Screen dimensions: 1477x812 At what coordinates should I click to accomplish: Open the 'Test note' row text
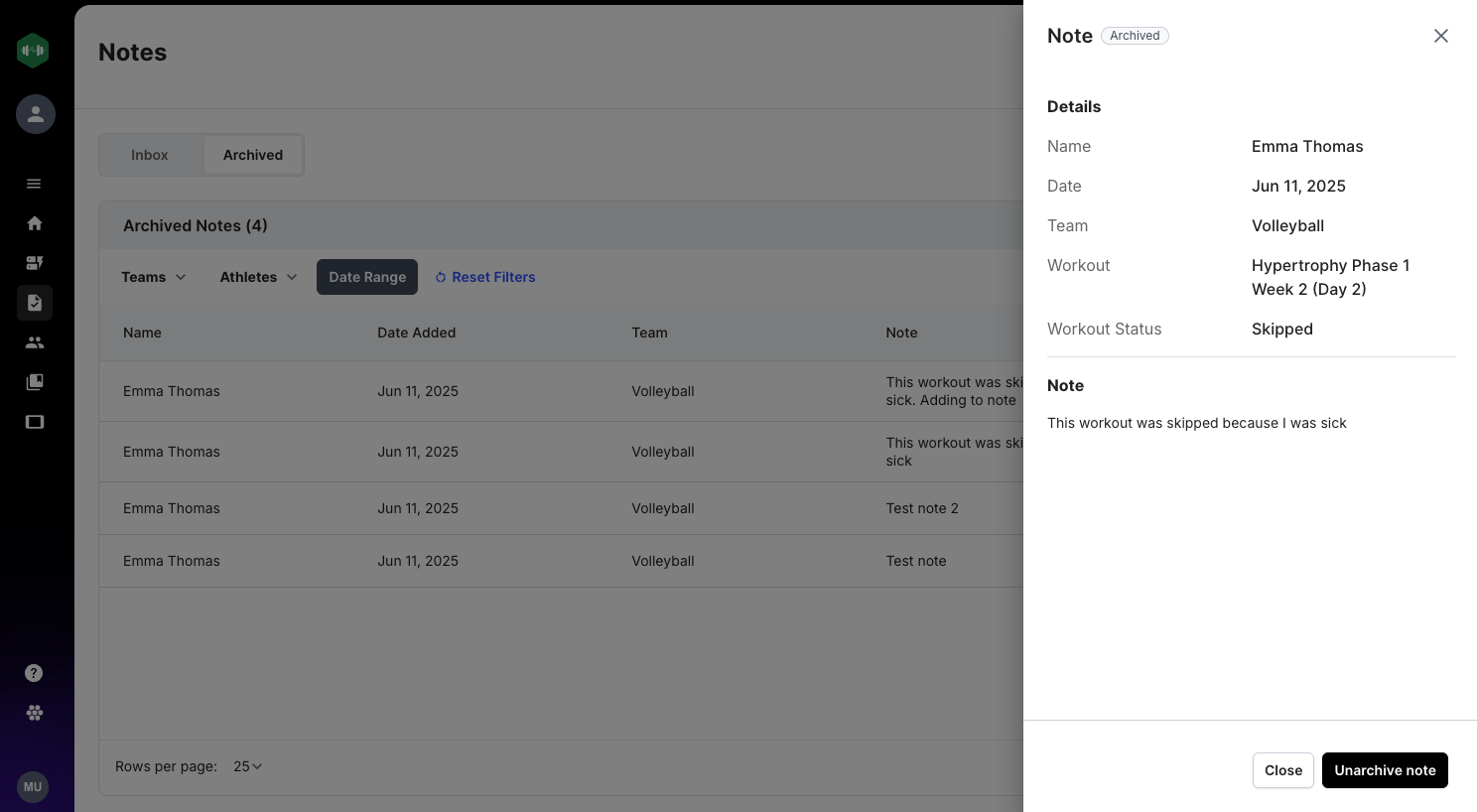click(916, 561)
